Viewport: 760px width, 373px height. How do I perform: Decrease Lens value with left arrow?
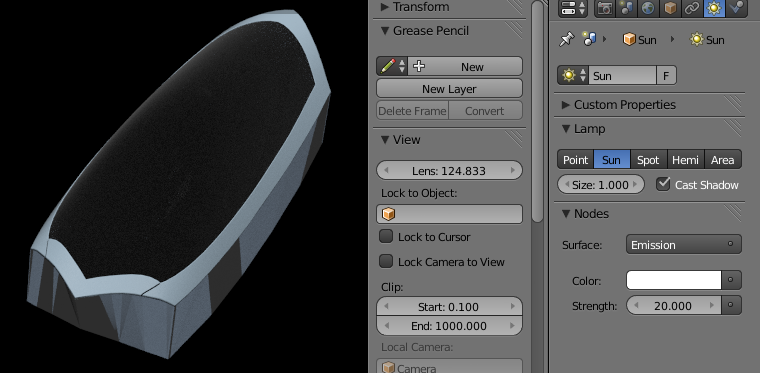386,171
